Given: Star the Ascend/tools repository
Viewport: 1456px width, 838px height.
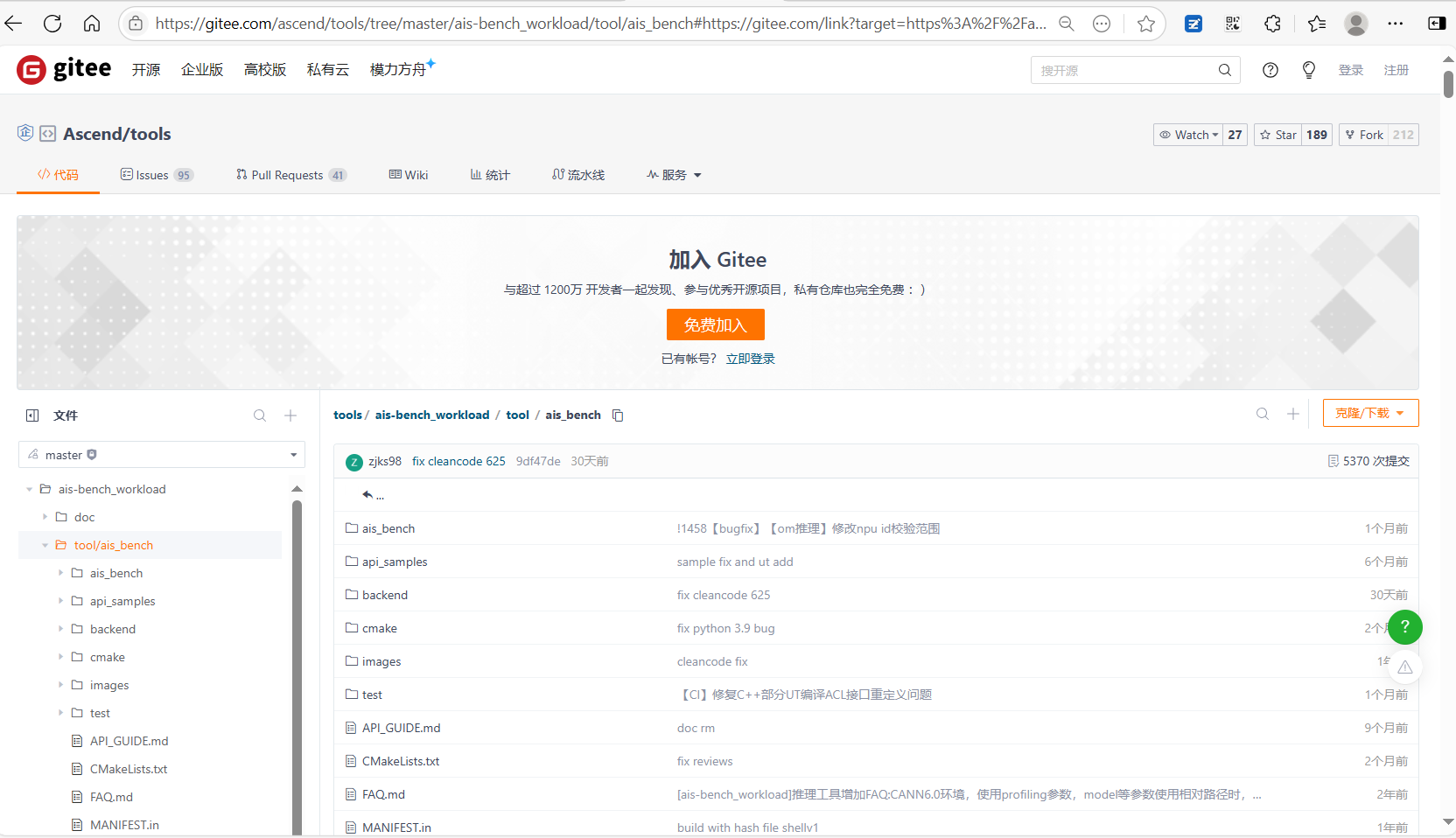Looking at the screenshot, I should pyautogui.click(x=1278, y=135).
